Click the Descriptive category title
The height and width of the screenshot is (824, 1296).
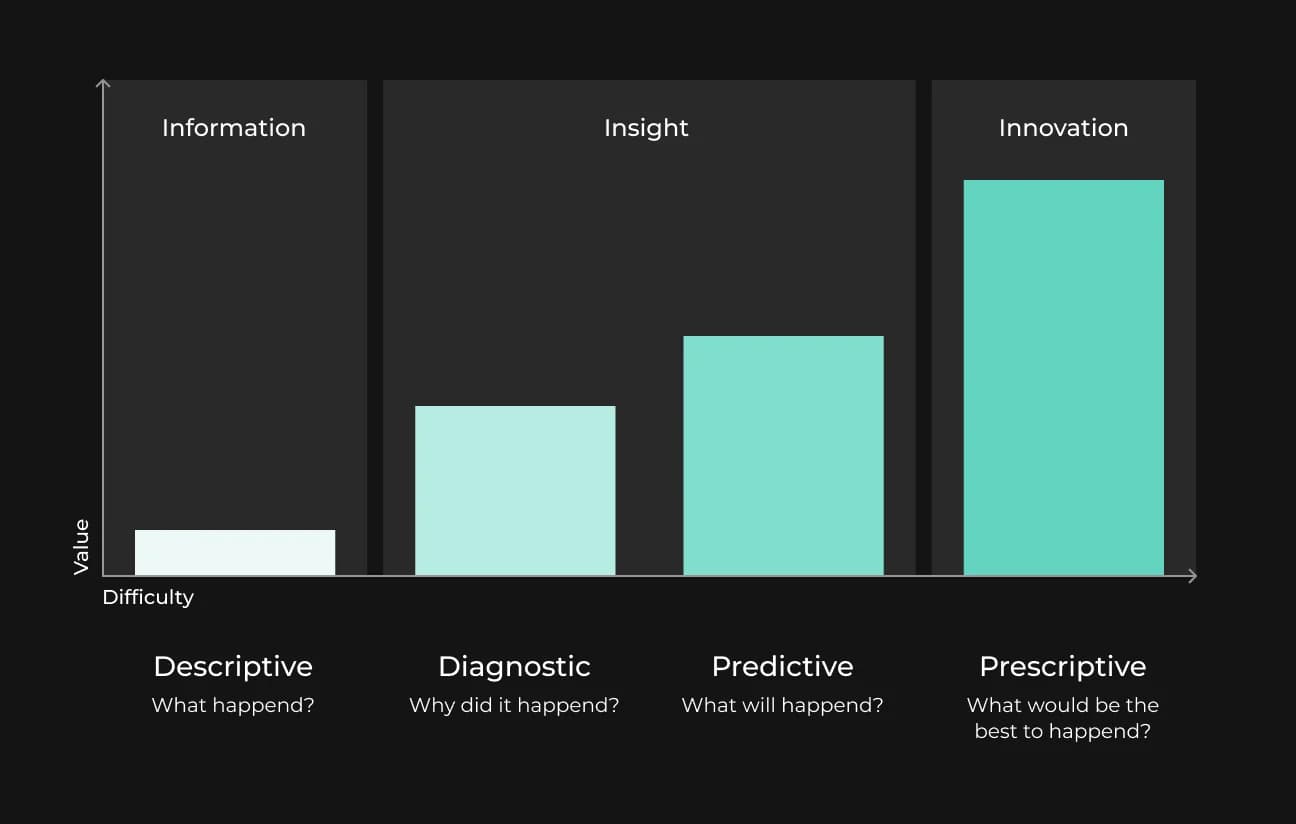click(x=233, y=666)
